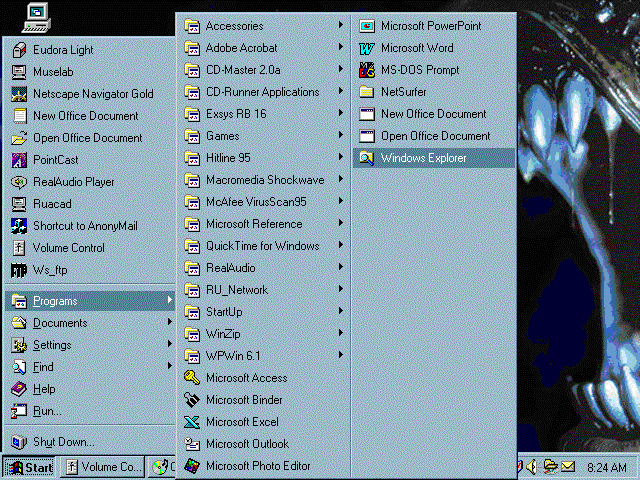
Task: Open the Exsys RB 16 program group
Action: (x=264, y=114)
